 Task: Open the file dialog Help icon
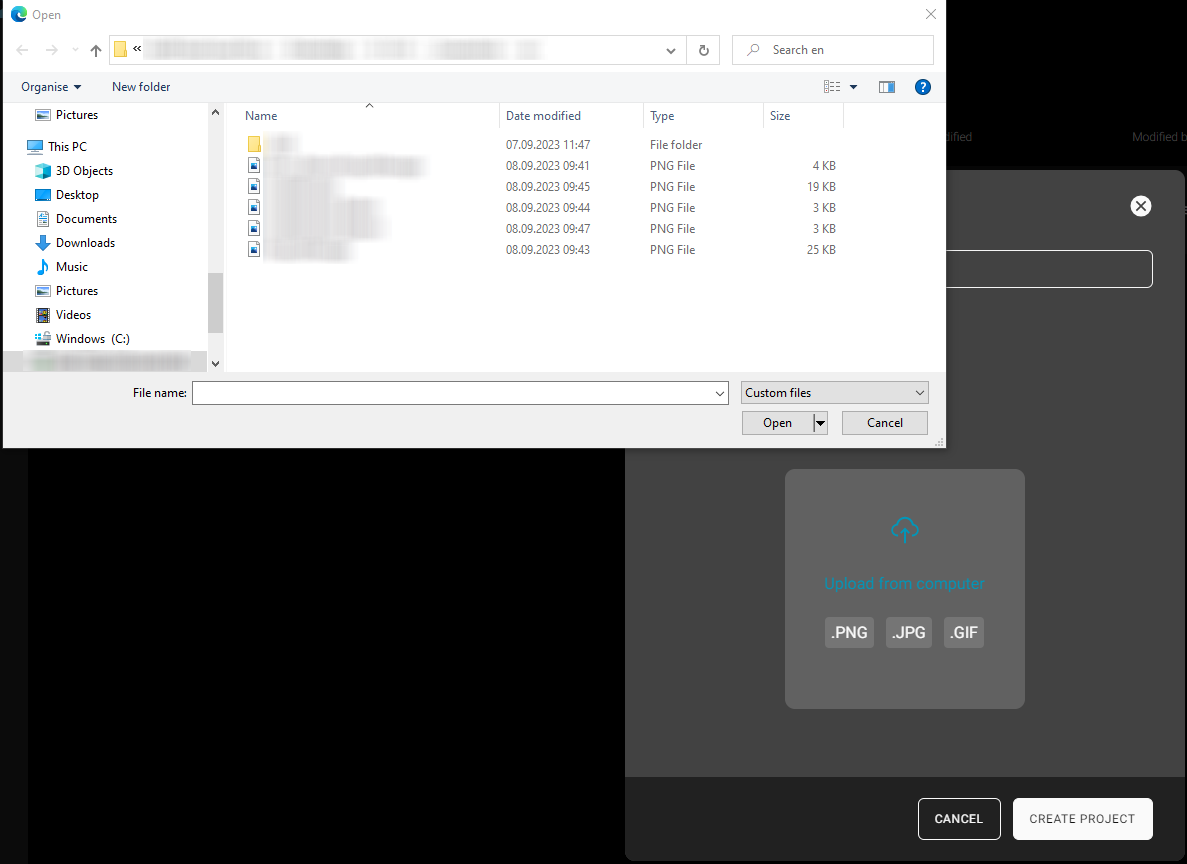coord(923,87)
